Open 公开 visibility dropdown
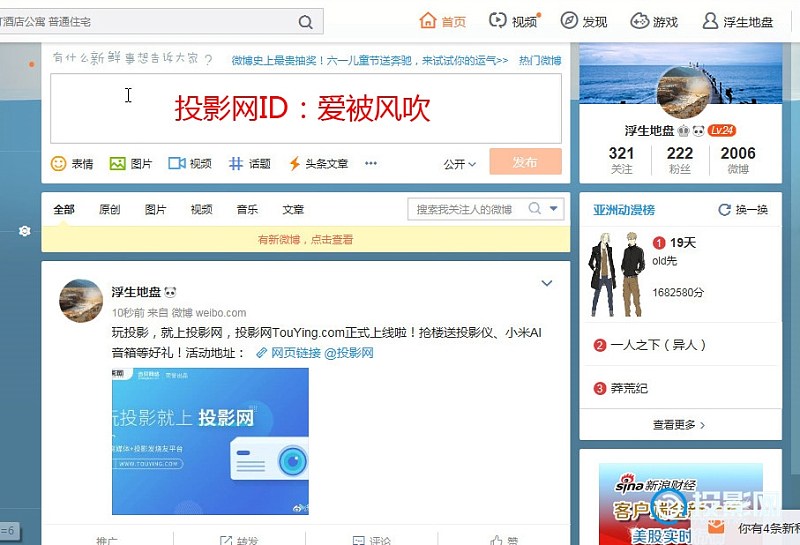800x545 pixels. tap(459, 164)
